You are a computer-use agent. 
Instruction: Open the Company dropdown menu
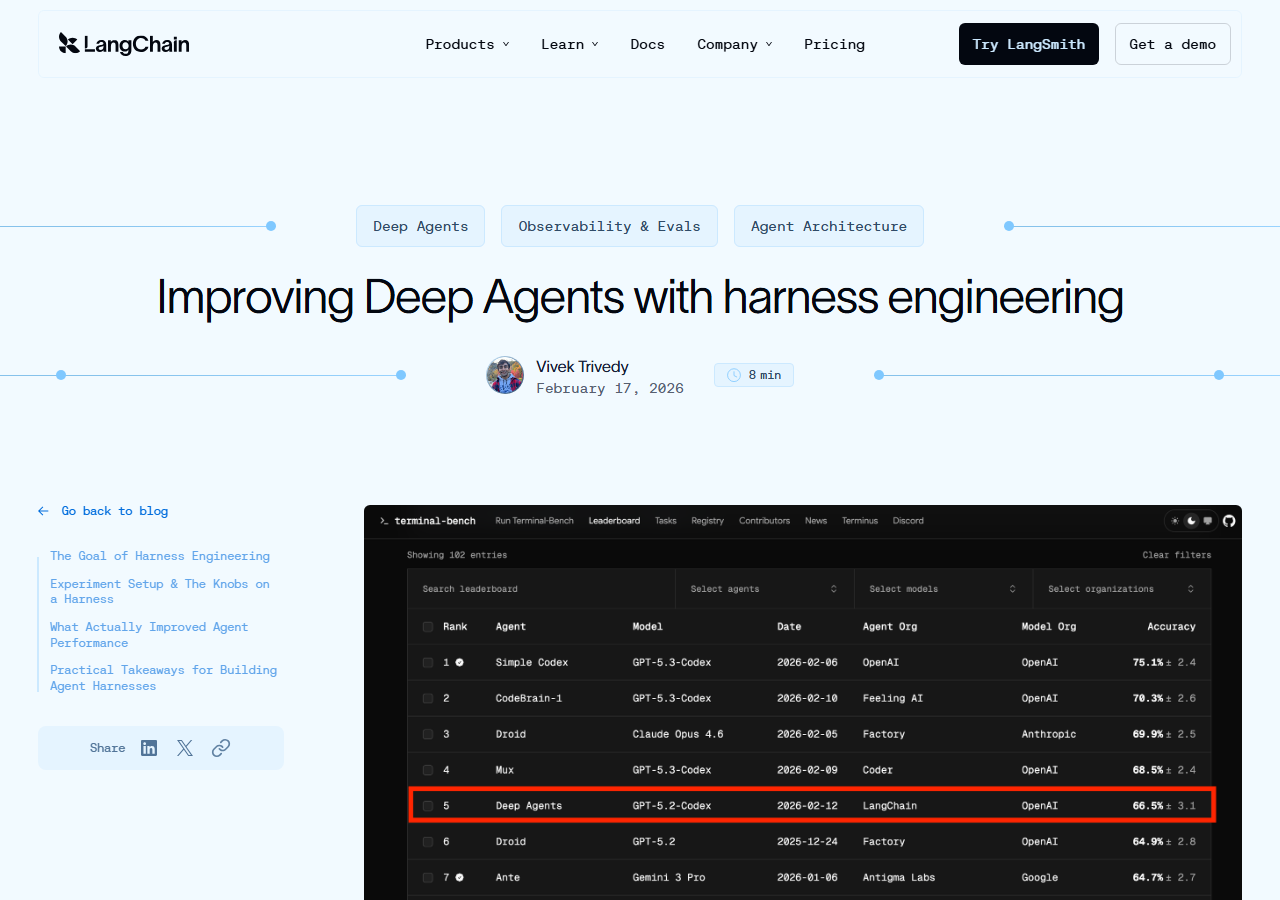(x=735, y=44)
